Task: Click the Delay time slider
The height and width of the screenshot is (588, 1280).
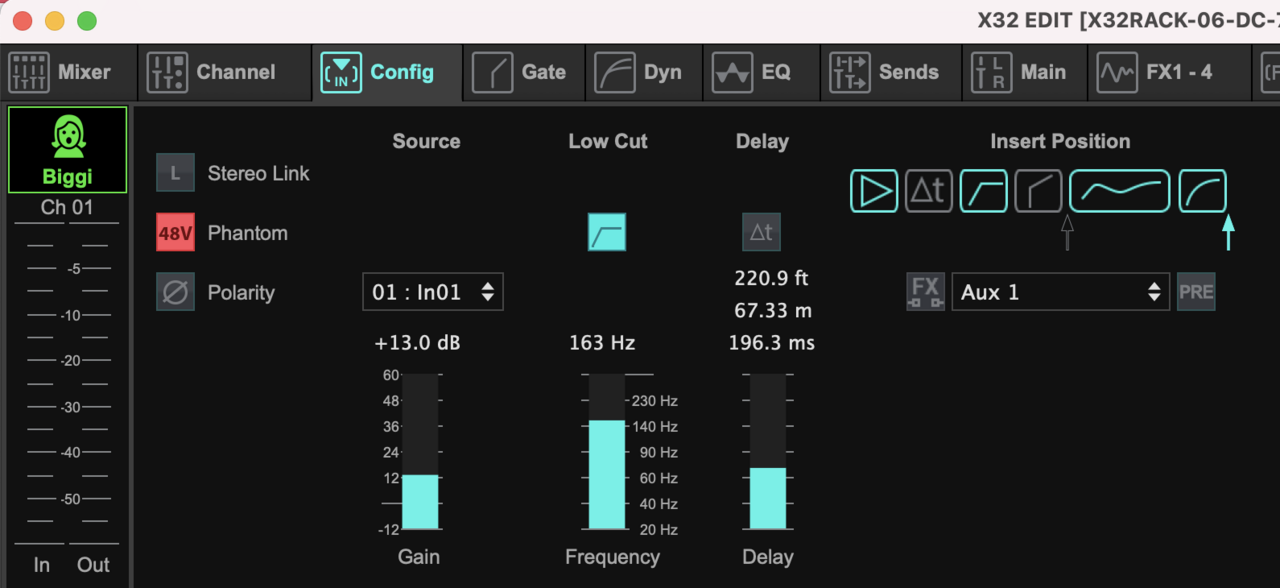Action: coord(768,452)
